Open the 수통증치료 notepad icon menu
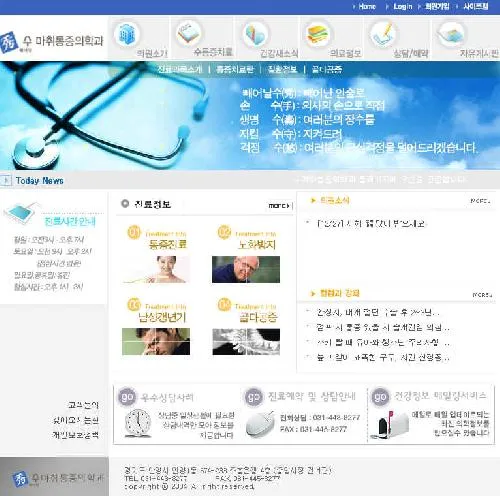This screenshot has height=496, width=500. pos(189,33)
